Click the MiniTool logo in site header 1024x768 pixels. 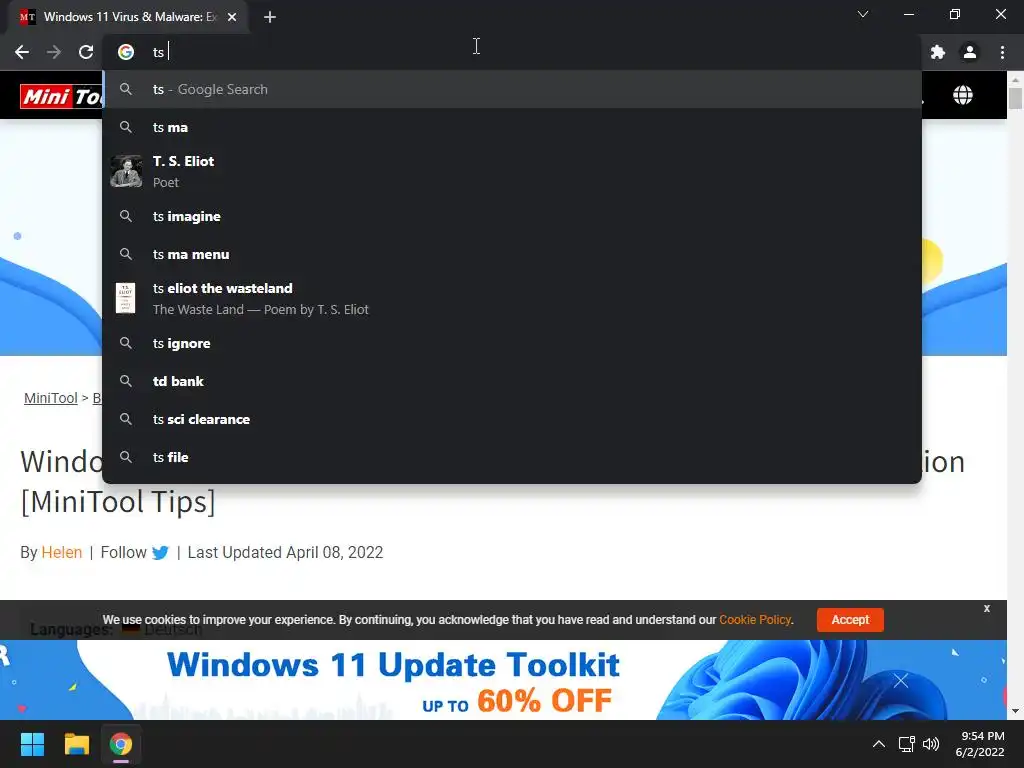pos(61,97)
